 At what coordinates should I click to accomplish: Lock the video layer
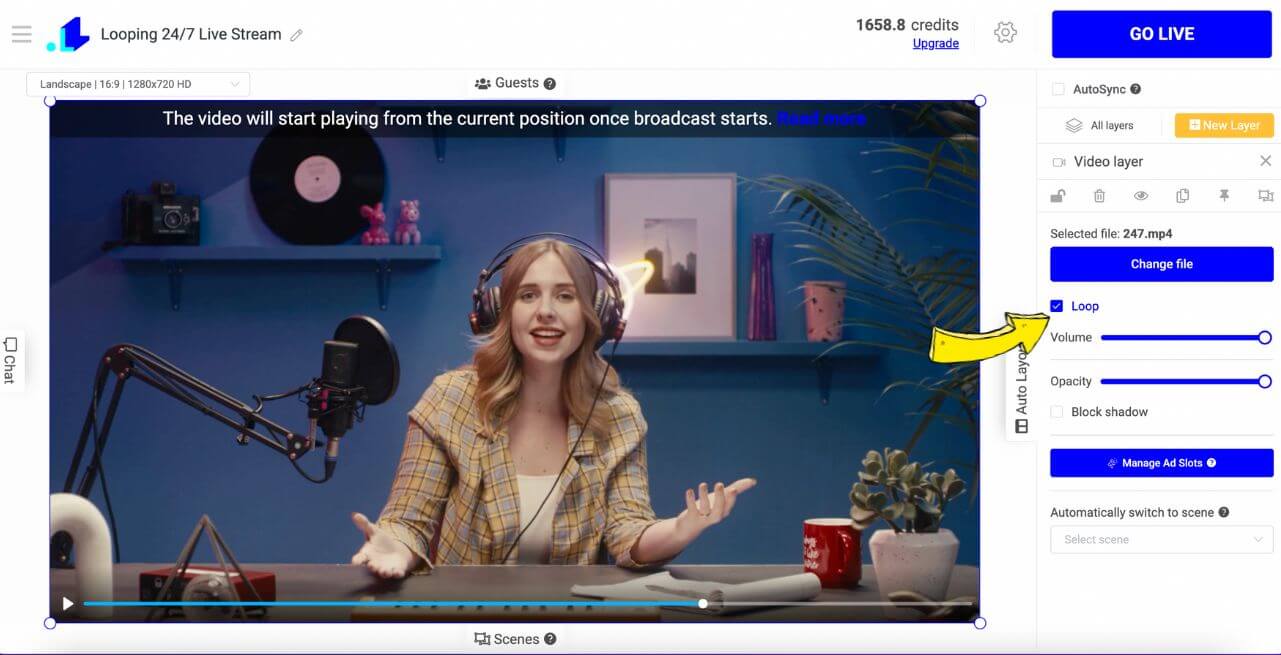pos(1058,196)
